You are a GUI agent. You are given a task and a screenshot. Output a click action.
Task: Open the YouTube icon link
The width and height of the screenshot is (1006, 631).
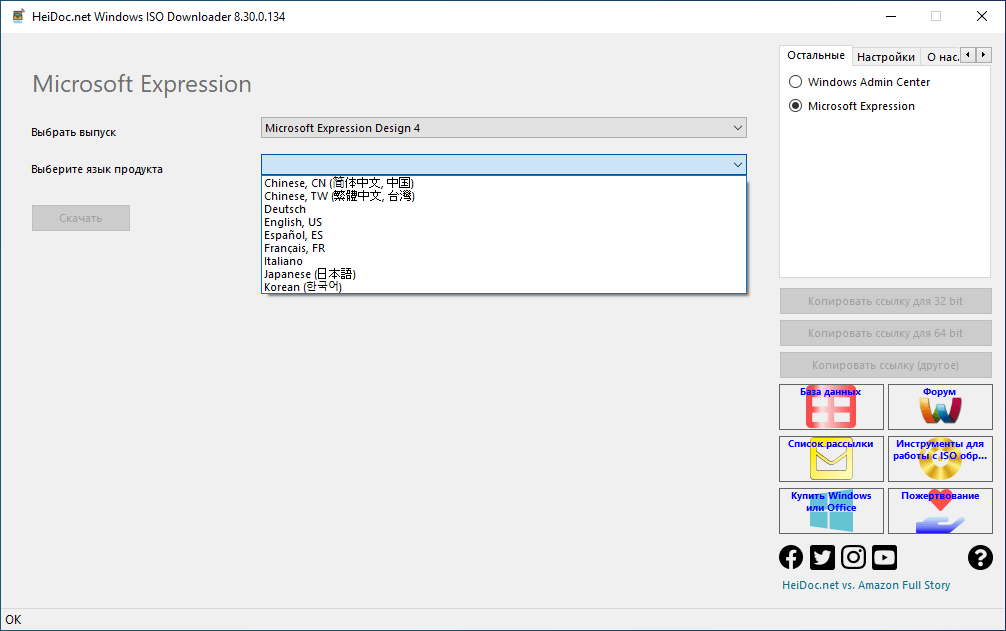(x=884, y=557)
